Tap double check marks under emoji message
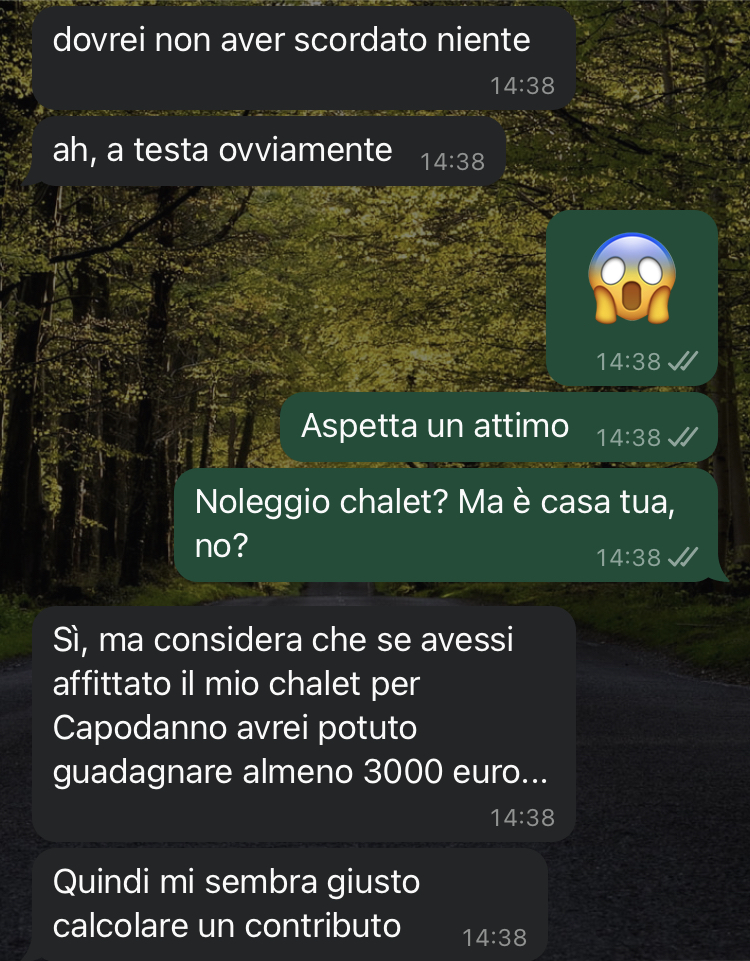The width and height of the screenshot is (750, 961). pos(683,362)
